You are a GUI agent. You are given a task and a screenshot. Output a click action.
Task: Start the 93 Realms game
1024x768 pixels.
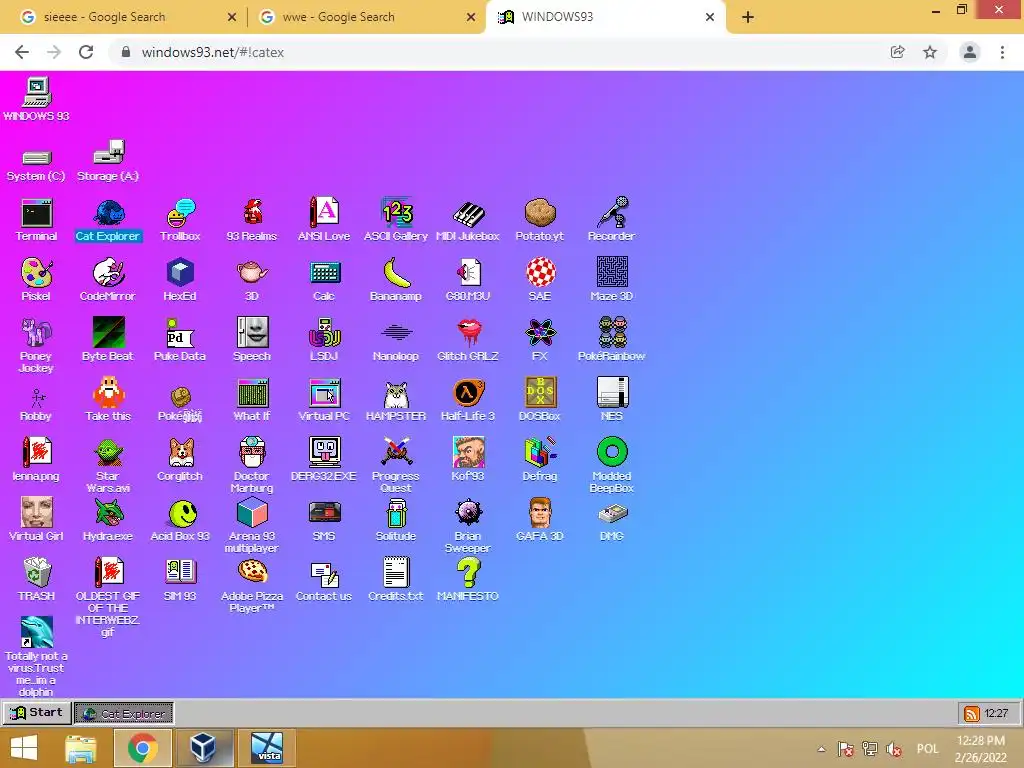pyautogui.click(x=252, y=219)
